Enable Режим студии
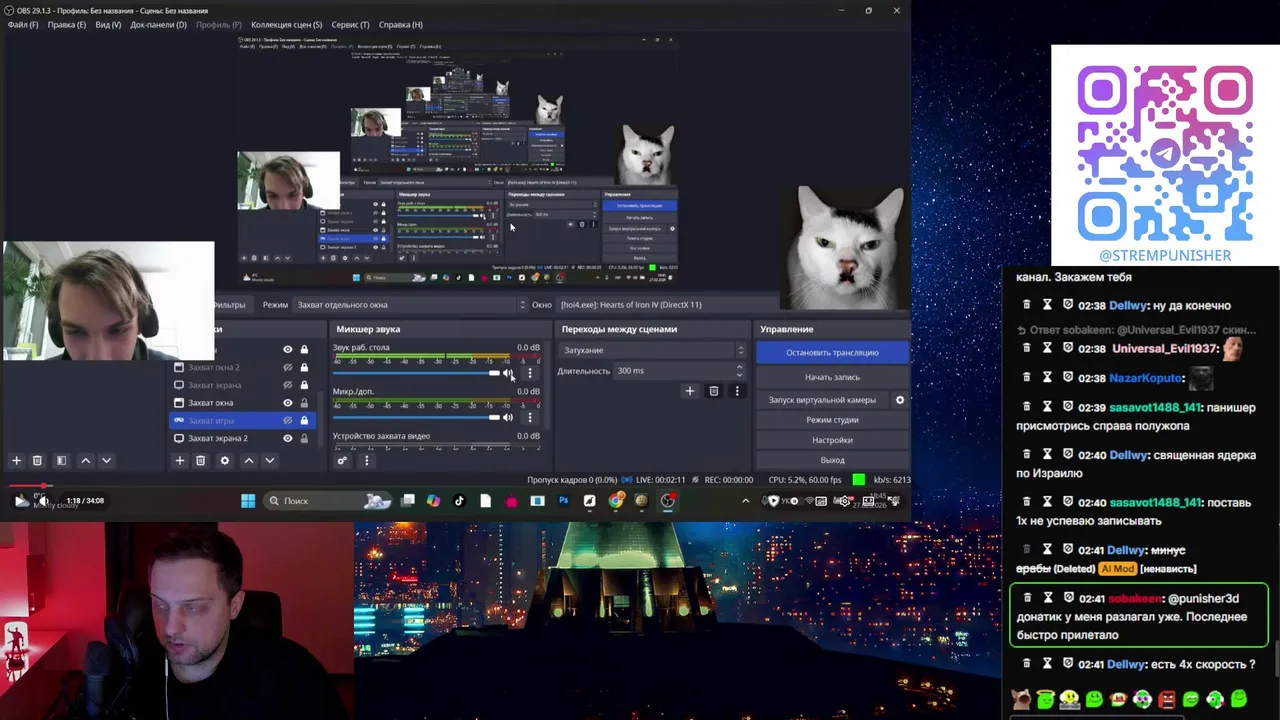This screenshot has width=1280, height=720. [x=832, y=420]
